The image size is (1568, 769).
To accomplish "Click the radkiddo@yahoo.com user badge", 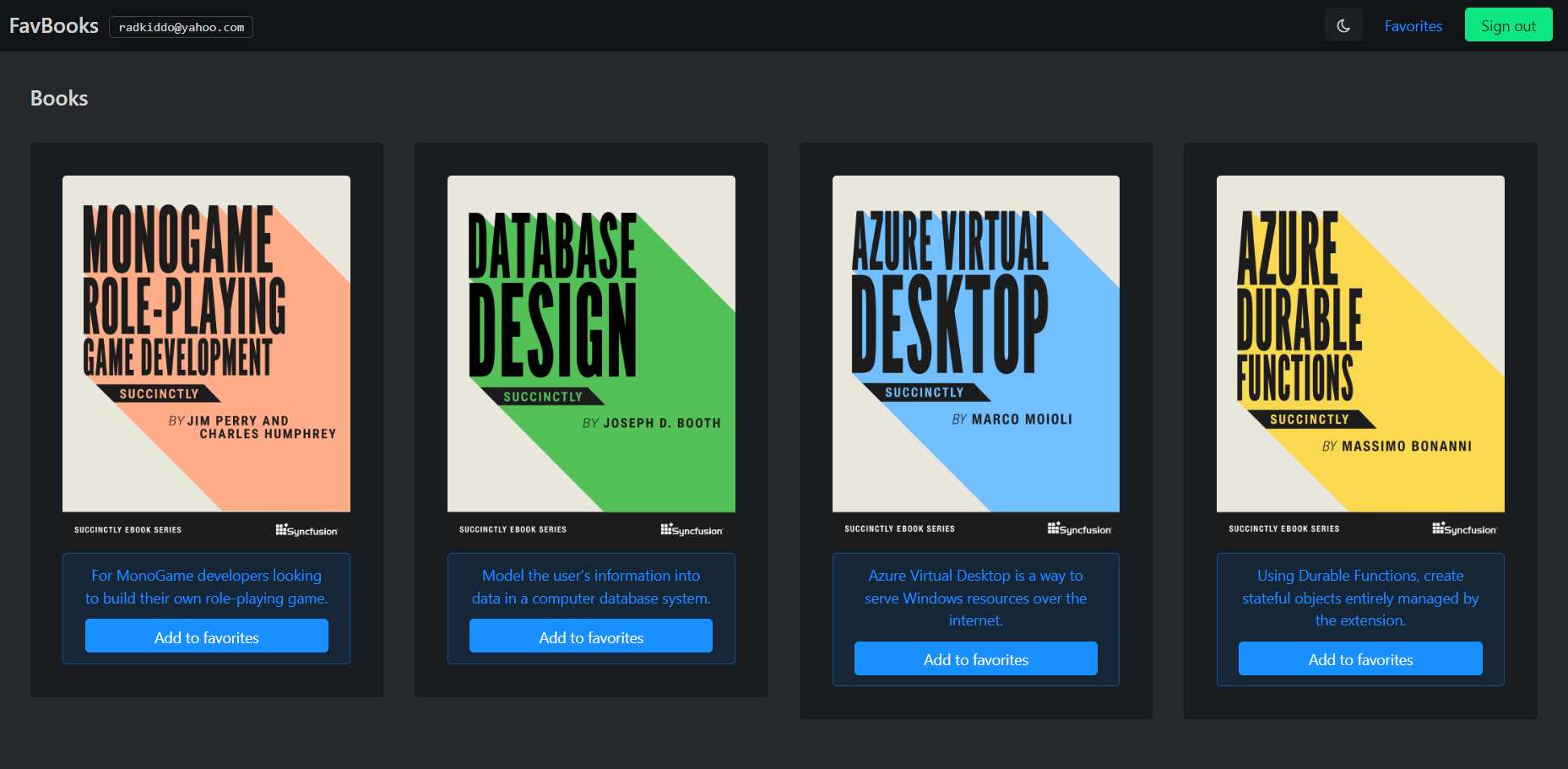I will click(x=182, y=27).
